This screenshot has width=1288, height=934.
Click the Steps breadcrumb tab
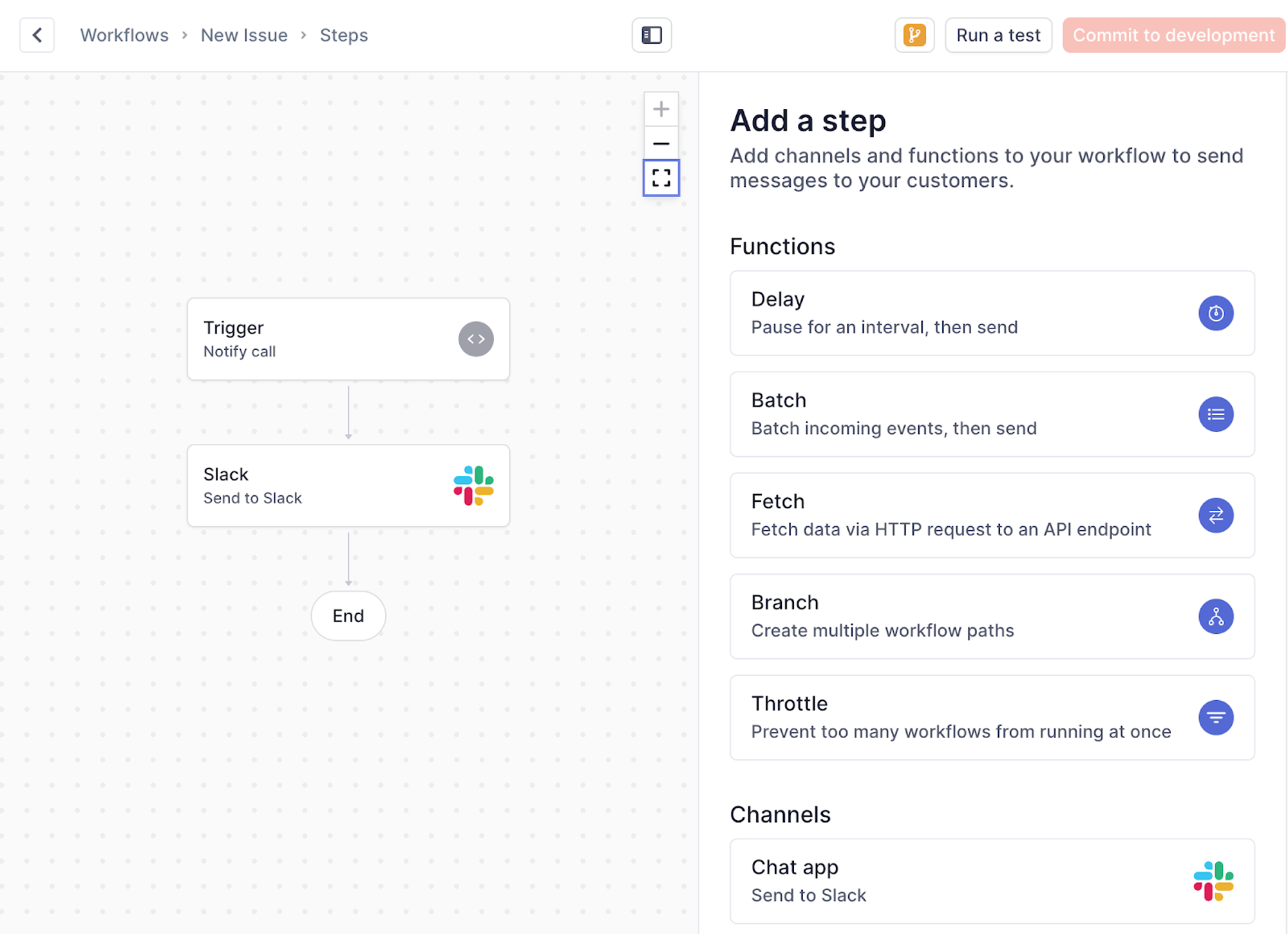pos(344,34)
